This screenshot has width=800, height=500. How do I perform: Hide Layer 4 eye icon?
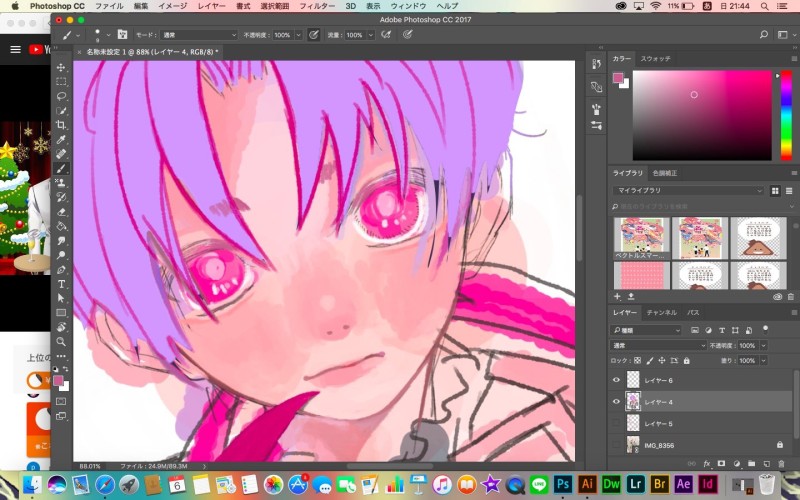(x=616, y=402)
